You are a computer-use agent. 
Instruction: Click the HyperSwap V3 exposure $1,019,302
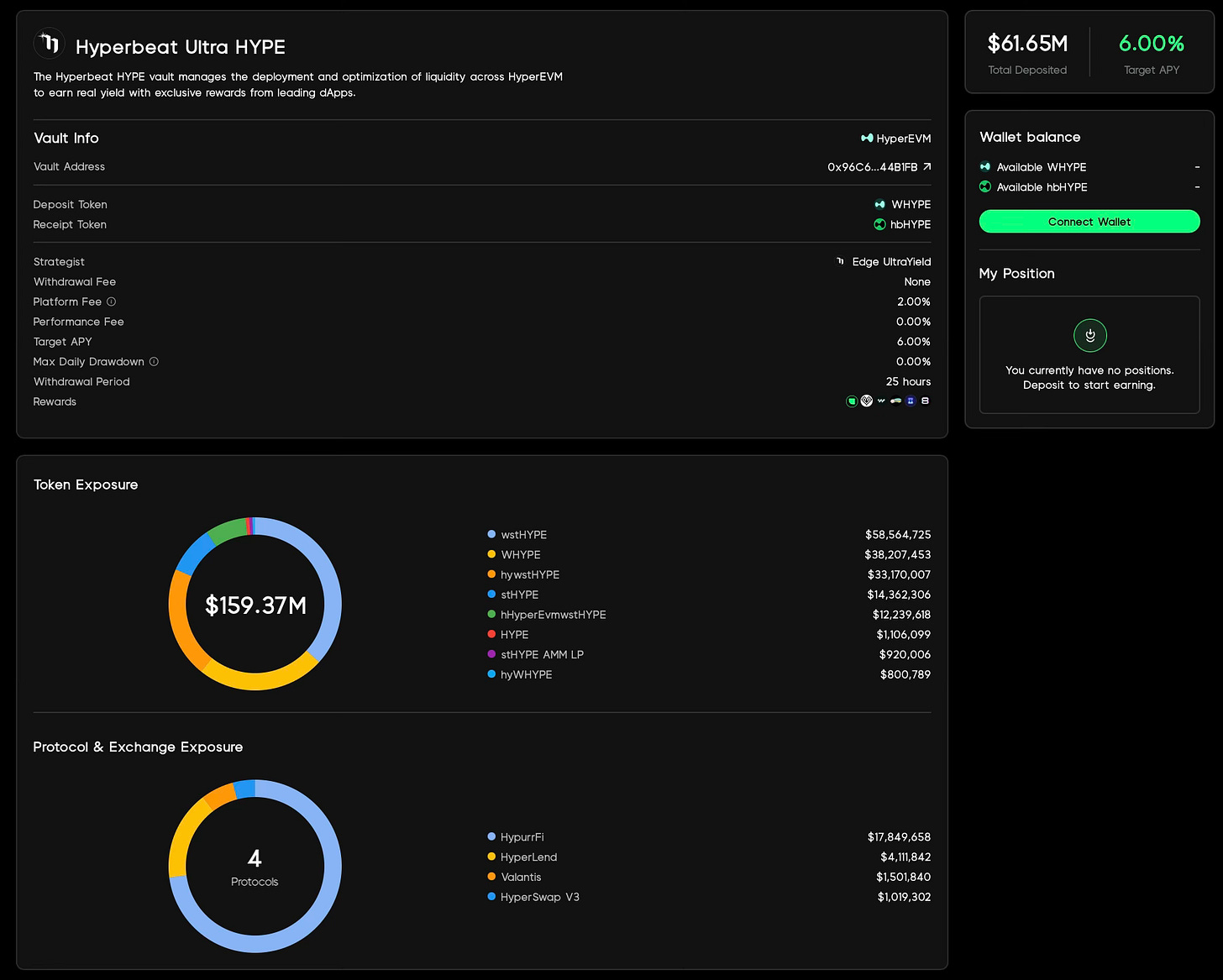[x=904, y=898]
